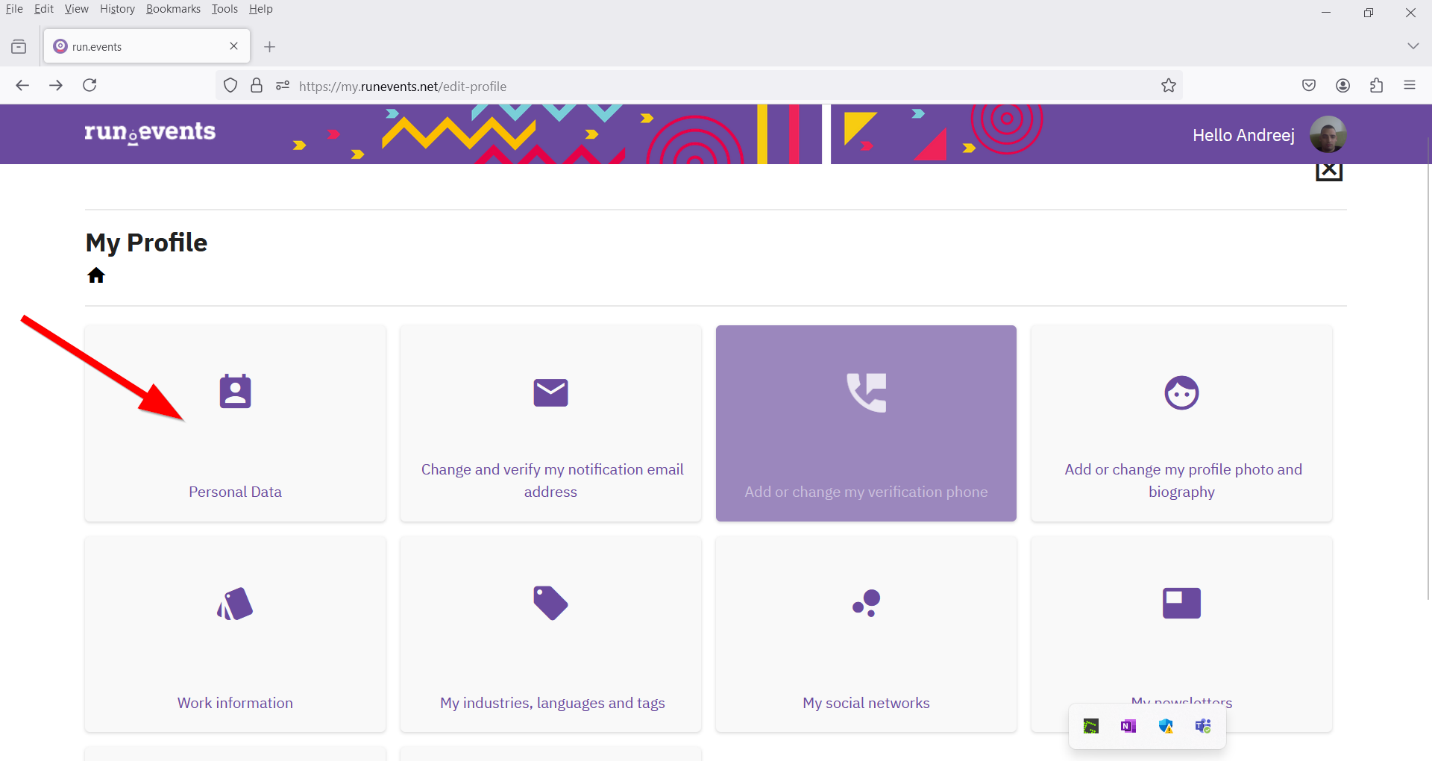Open the Personal Data link
The image size is (1432, 761).
[235, 492]
